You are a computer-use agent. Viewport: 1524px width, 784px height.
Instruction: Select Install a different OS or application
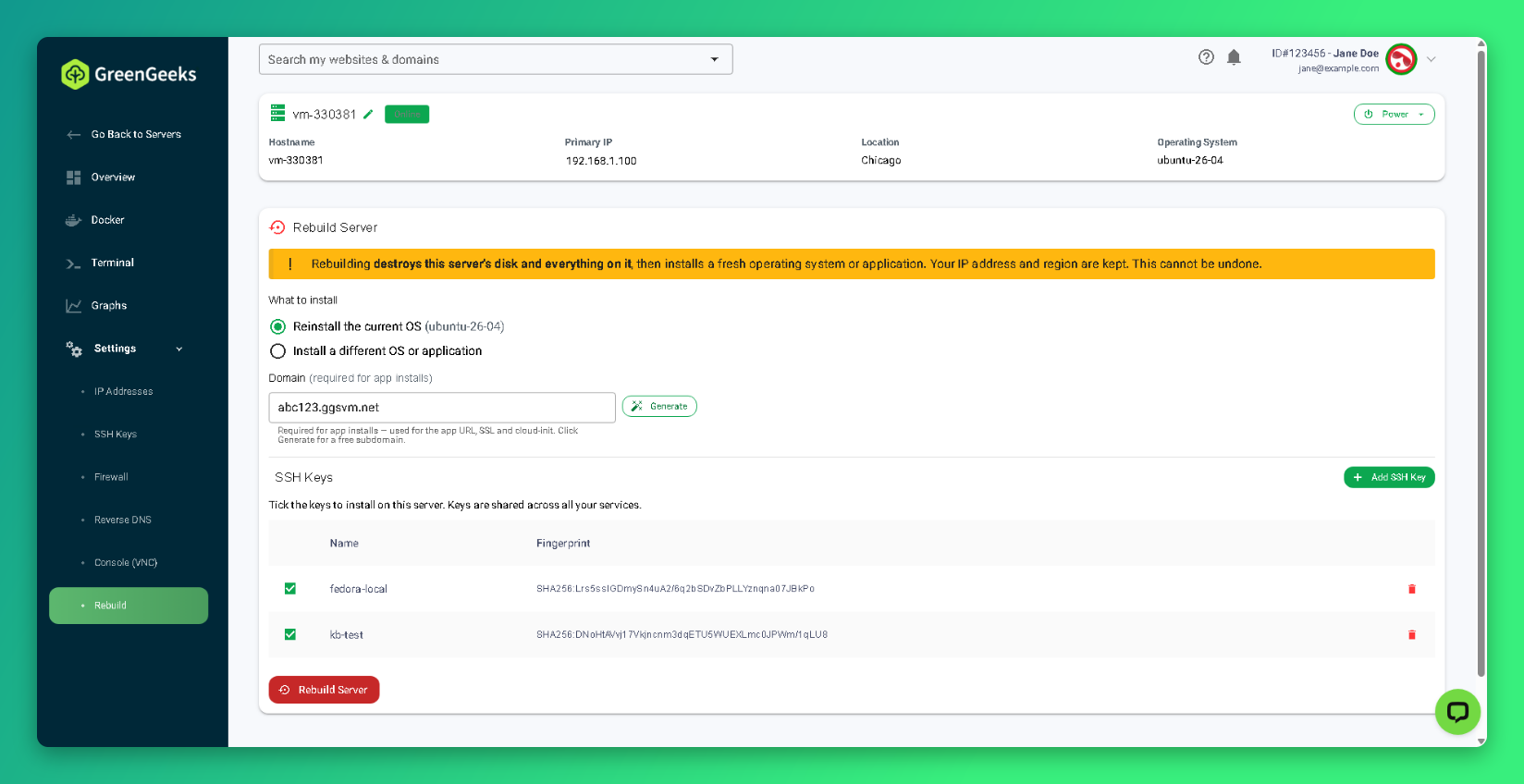pos(277,351)
